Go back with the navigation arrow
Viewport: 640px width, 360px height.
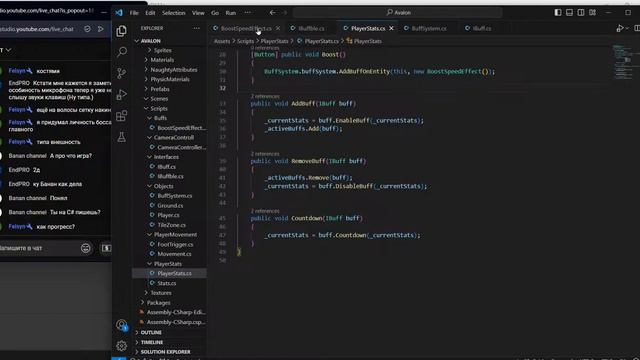coord(272,13)
